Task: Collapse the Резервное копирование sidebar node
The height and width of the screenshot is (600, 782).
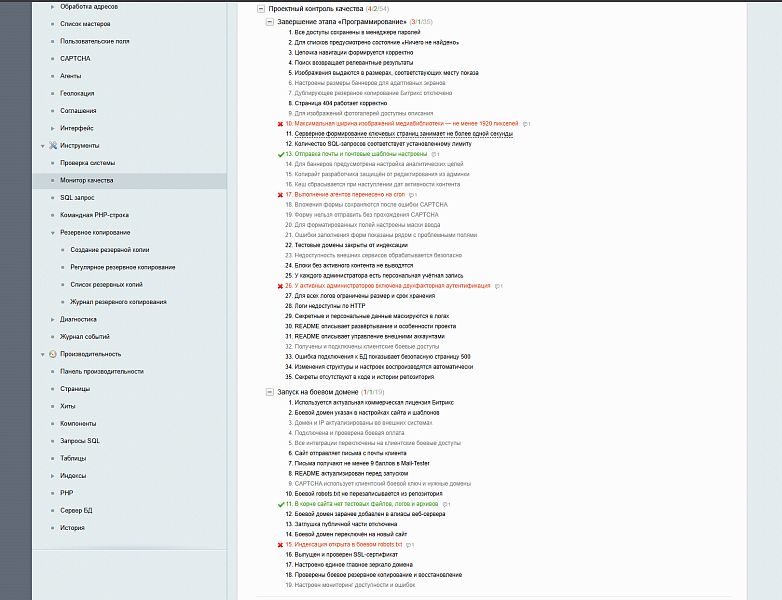Action: (x=52, y=233)
